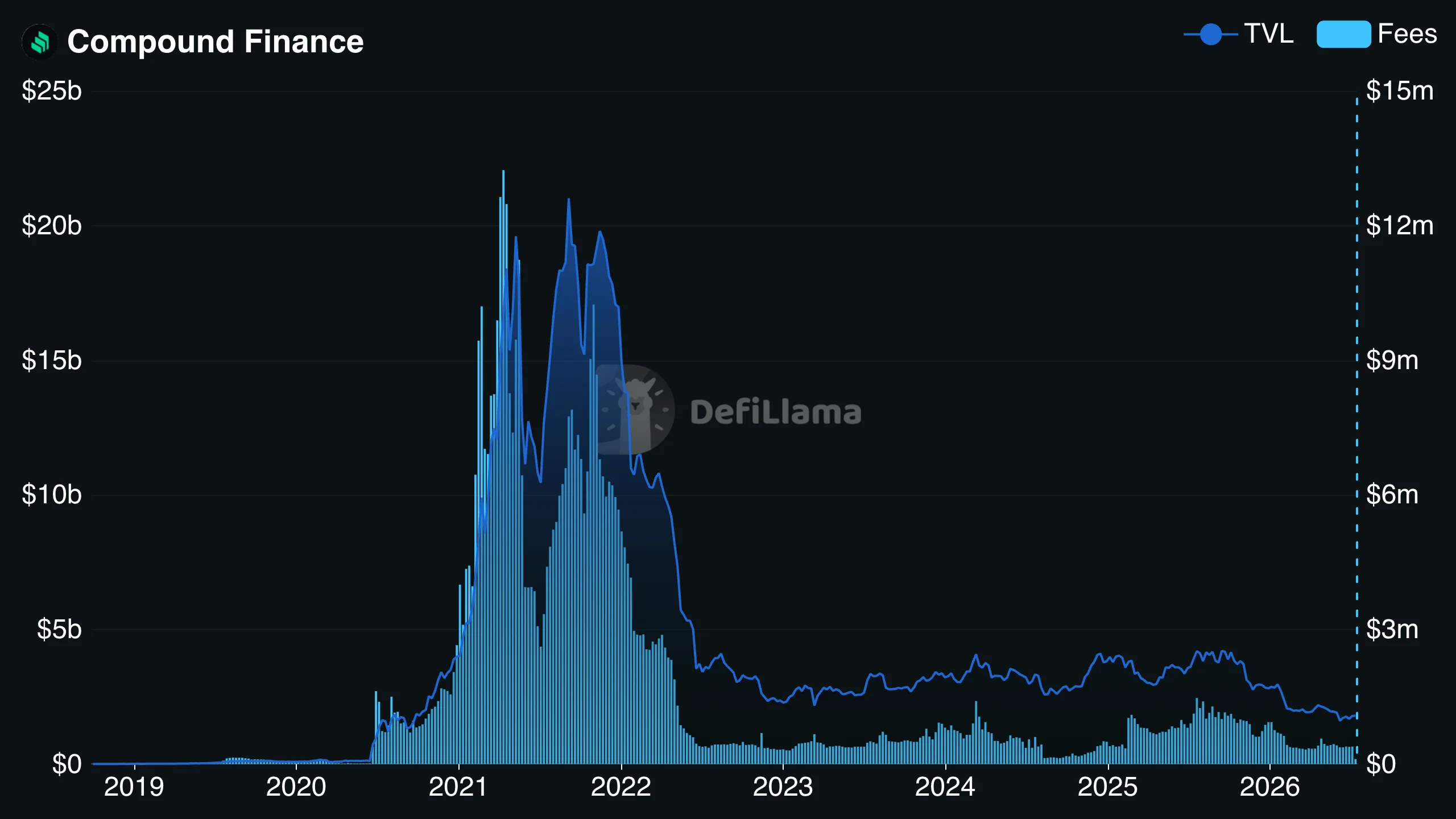Click the Compound Finance logo icon
This screenshot has height=819, width=1456.
pyautogui.click(x=39, y=42)
